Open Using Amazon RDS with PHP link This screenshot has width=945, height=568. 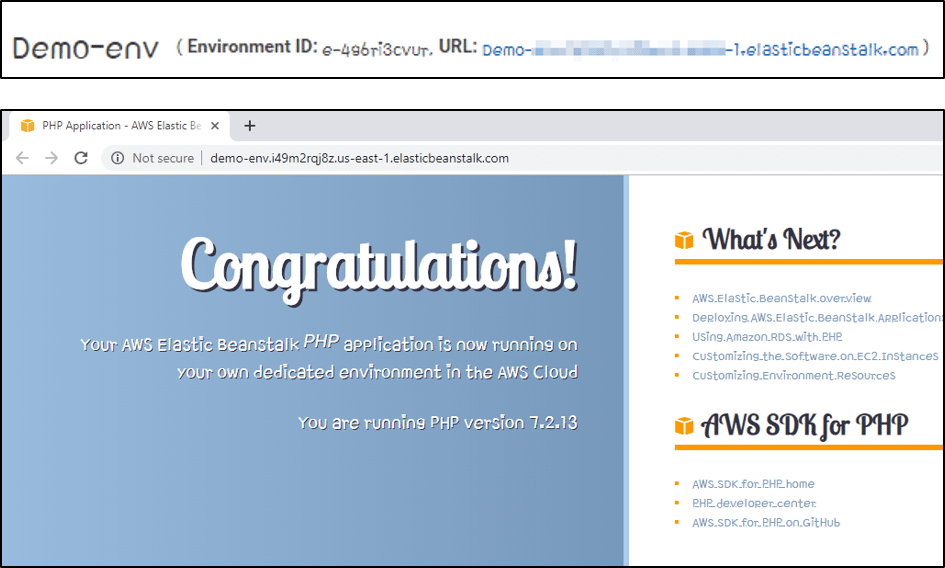(x=767, y=337)
